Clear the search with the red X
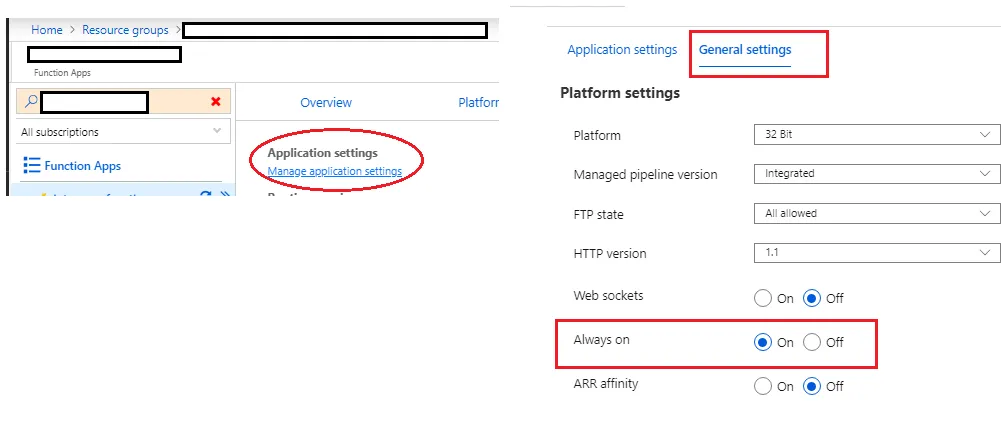The width and height of the screenshot is (1001, 439). point(216,102)
